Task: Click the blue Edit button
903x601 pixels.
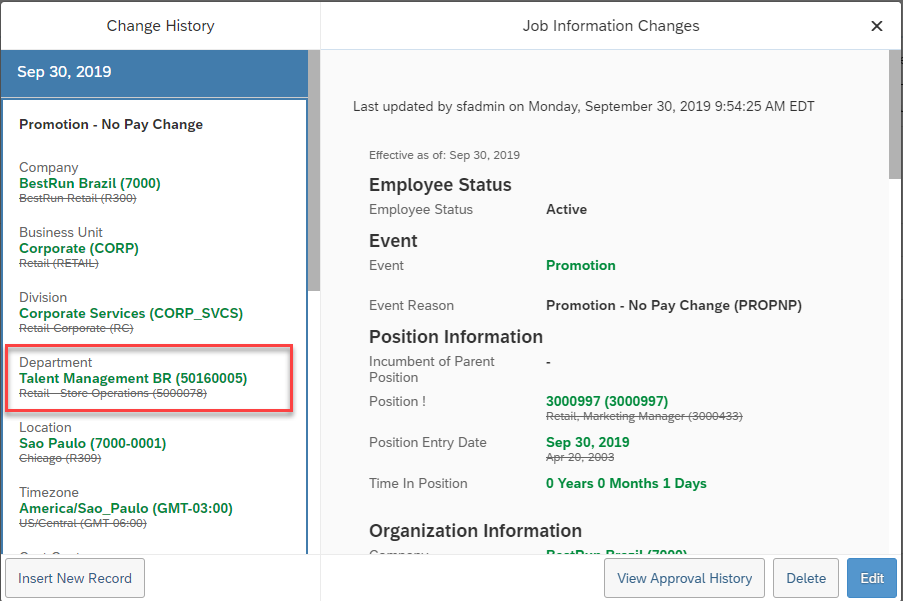Action: coord(872,578)
